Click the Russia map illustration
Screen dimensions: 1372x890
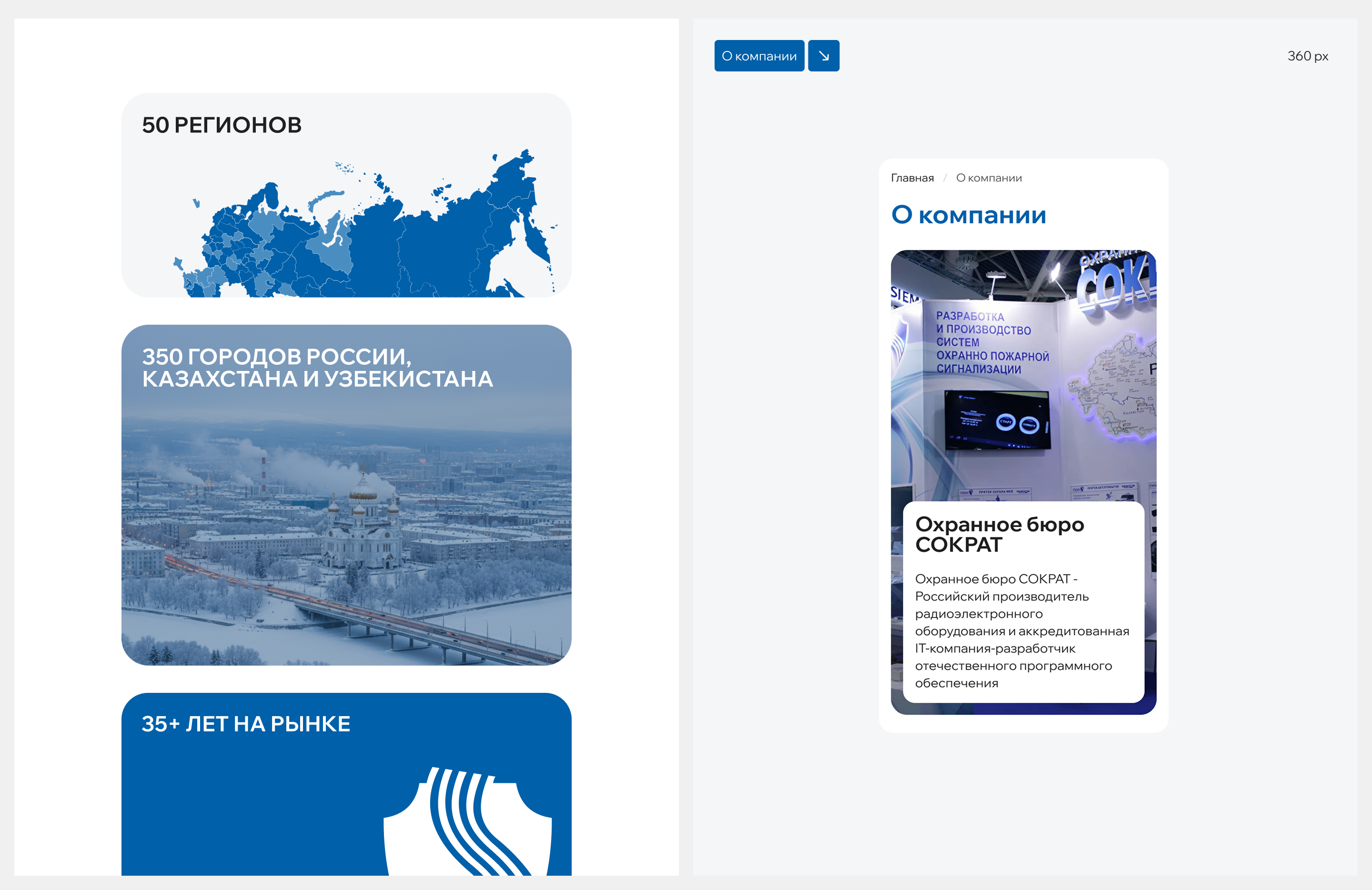(x=366, y=223)
